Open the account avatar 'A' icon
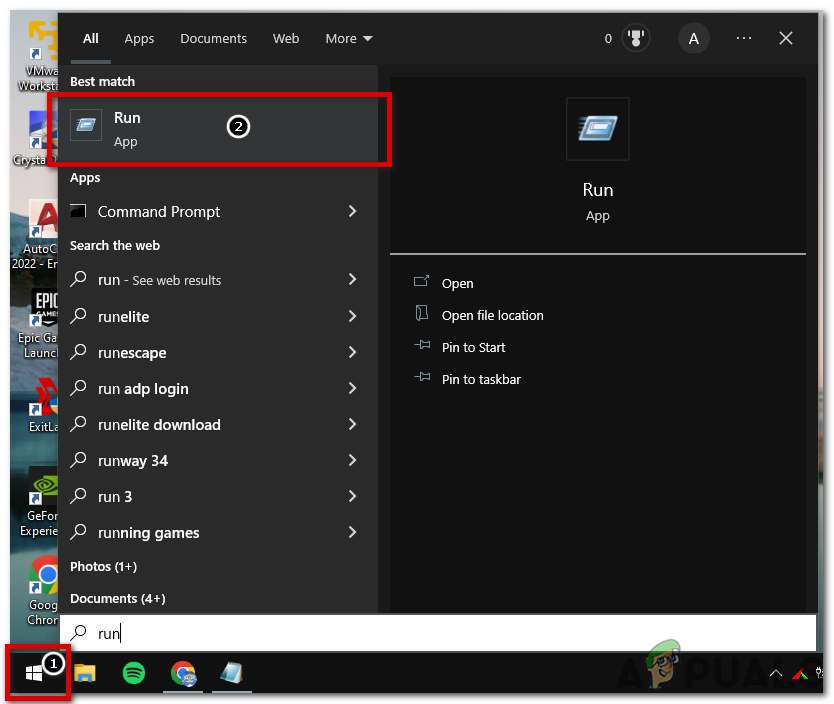834x704 pixels. click(693, 38)
